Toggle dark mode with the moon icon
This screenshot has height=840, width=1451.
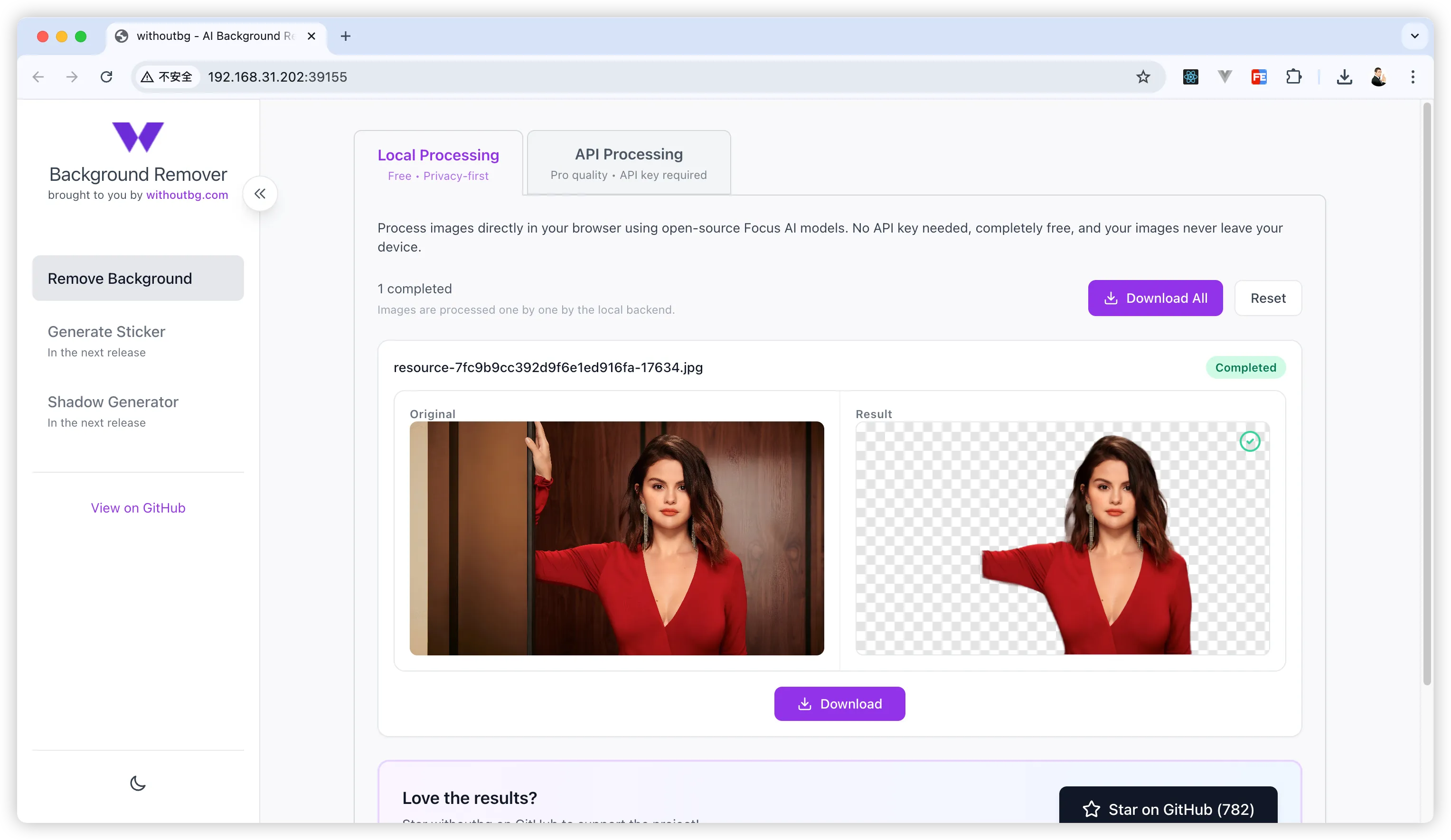(138, 783)
